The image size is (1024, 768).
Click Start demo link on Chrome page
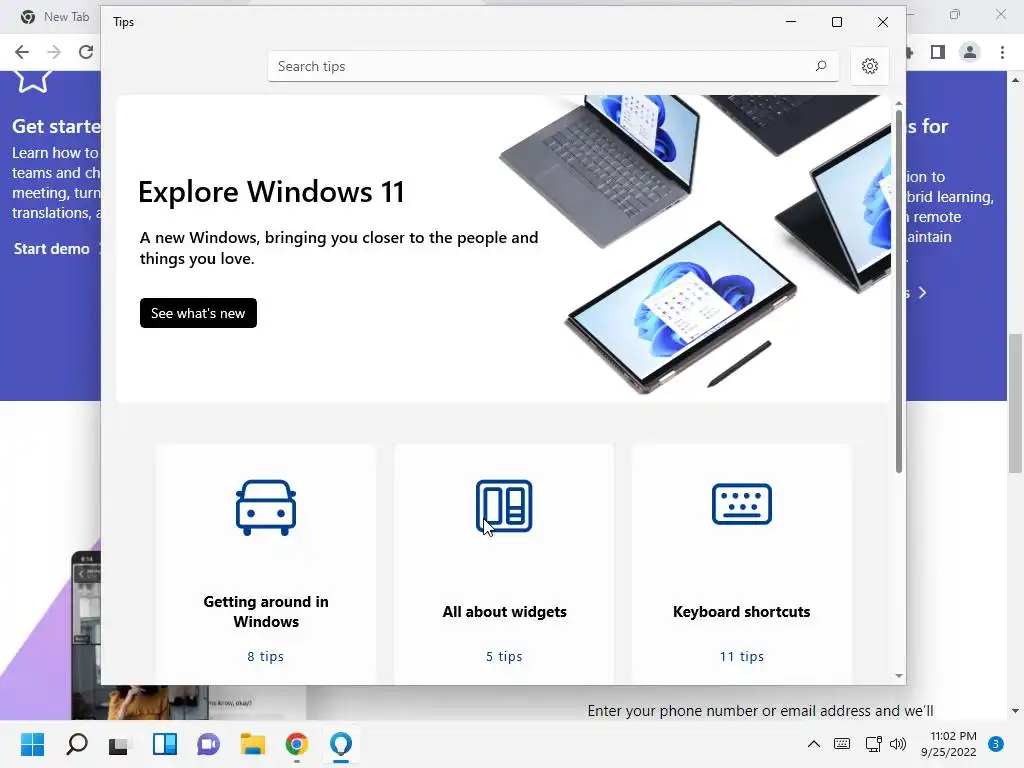click(52, 249)
